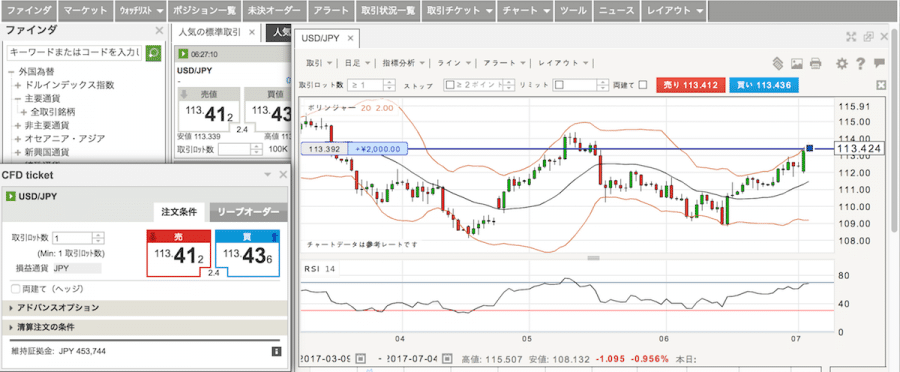Save chart as image icon
Viewport: 900px width, 372px height.
(797, 63)
